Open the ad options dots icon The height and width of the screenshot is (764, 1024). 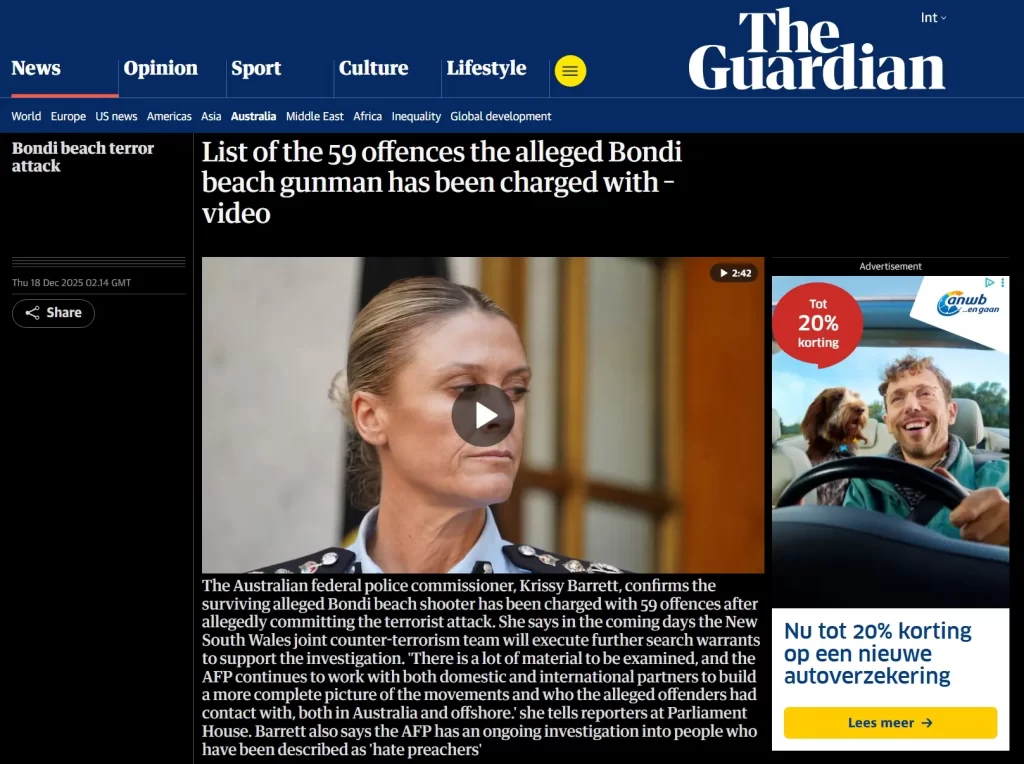coord(1002,283)
